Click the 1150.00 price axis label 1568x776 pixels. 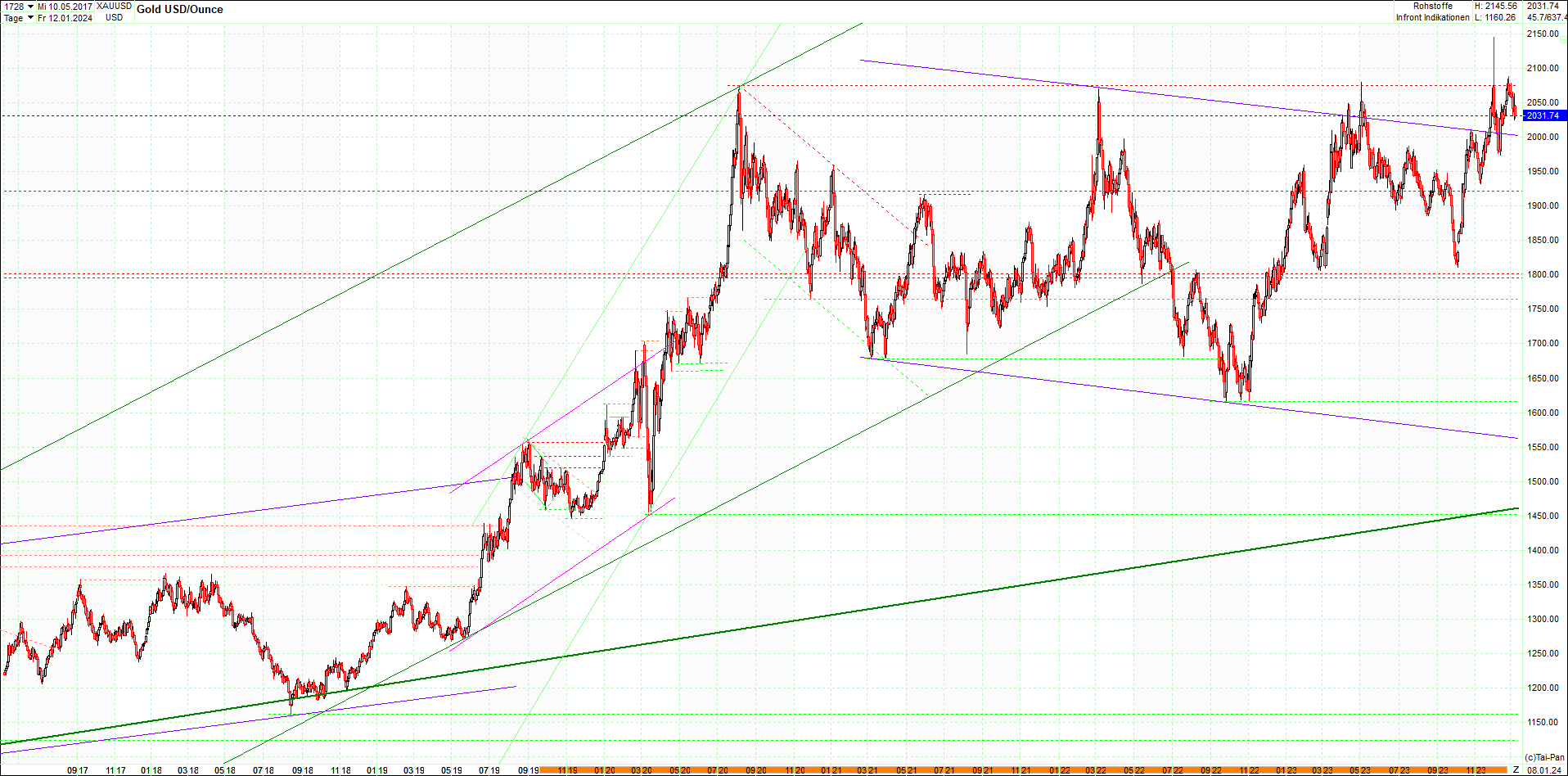pyautogui.click(x=1543, y=723)
